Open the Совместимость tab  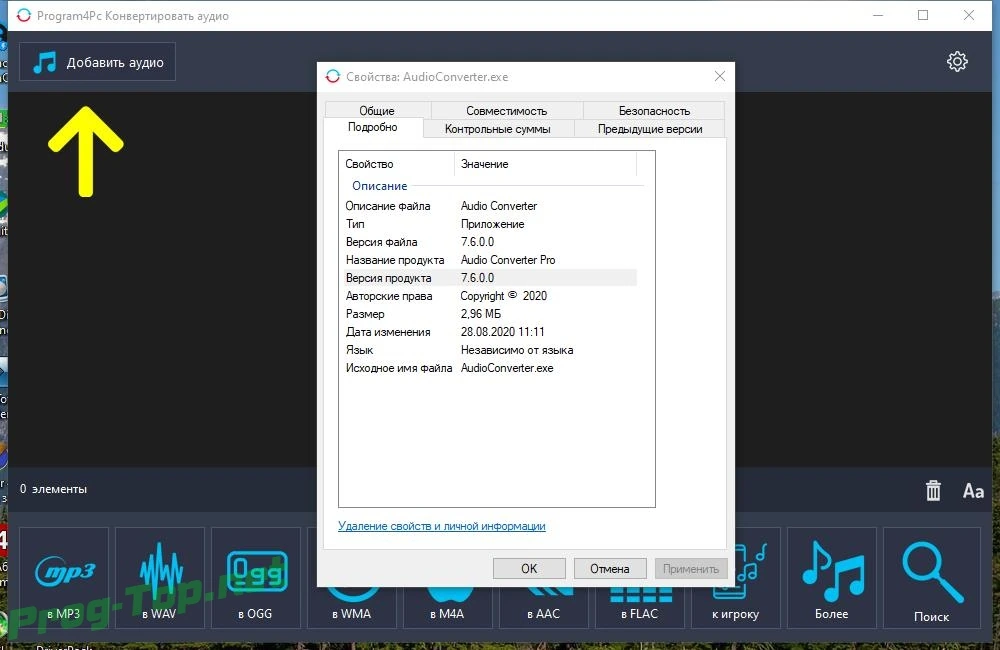506,110
